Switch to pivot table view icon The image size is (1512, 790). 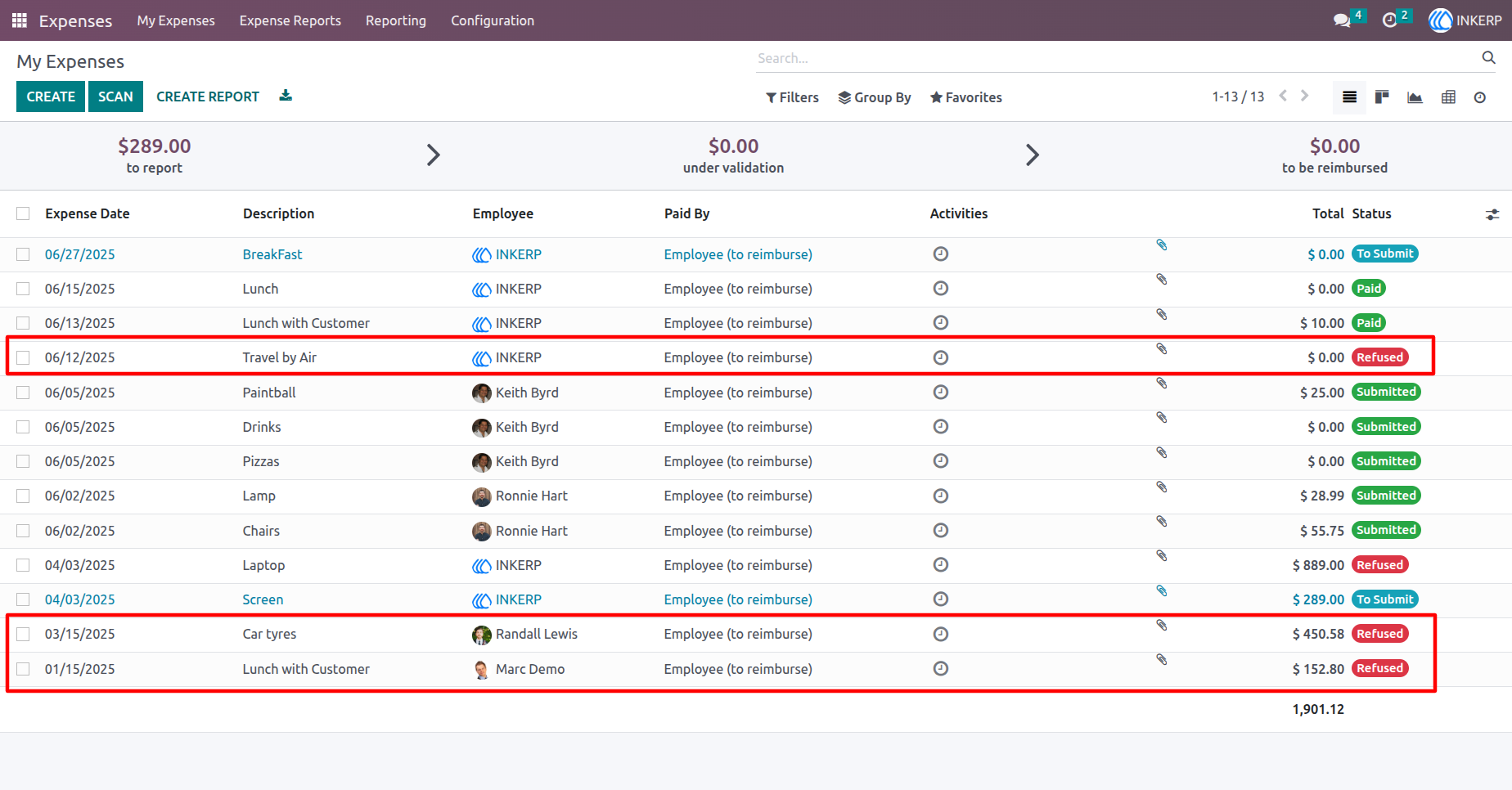1448,97
